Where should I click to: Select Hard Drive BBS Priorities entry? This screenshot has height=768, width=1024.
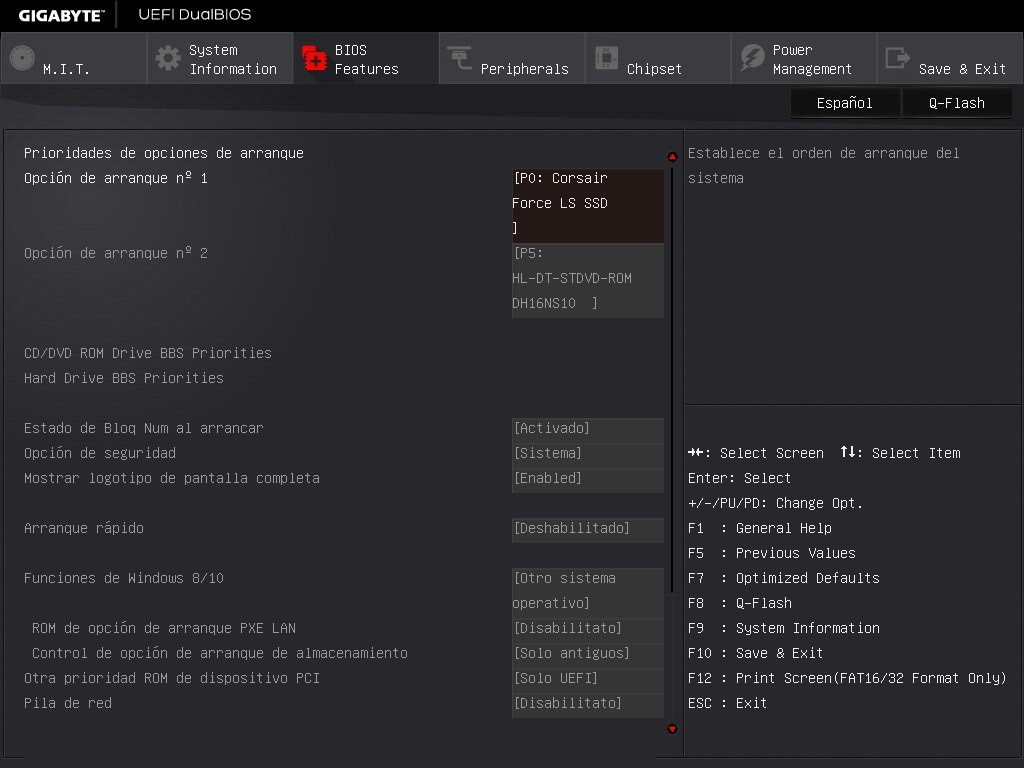click(x=123, y=377)
